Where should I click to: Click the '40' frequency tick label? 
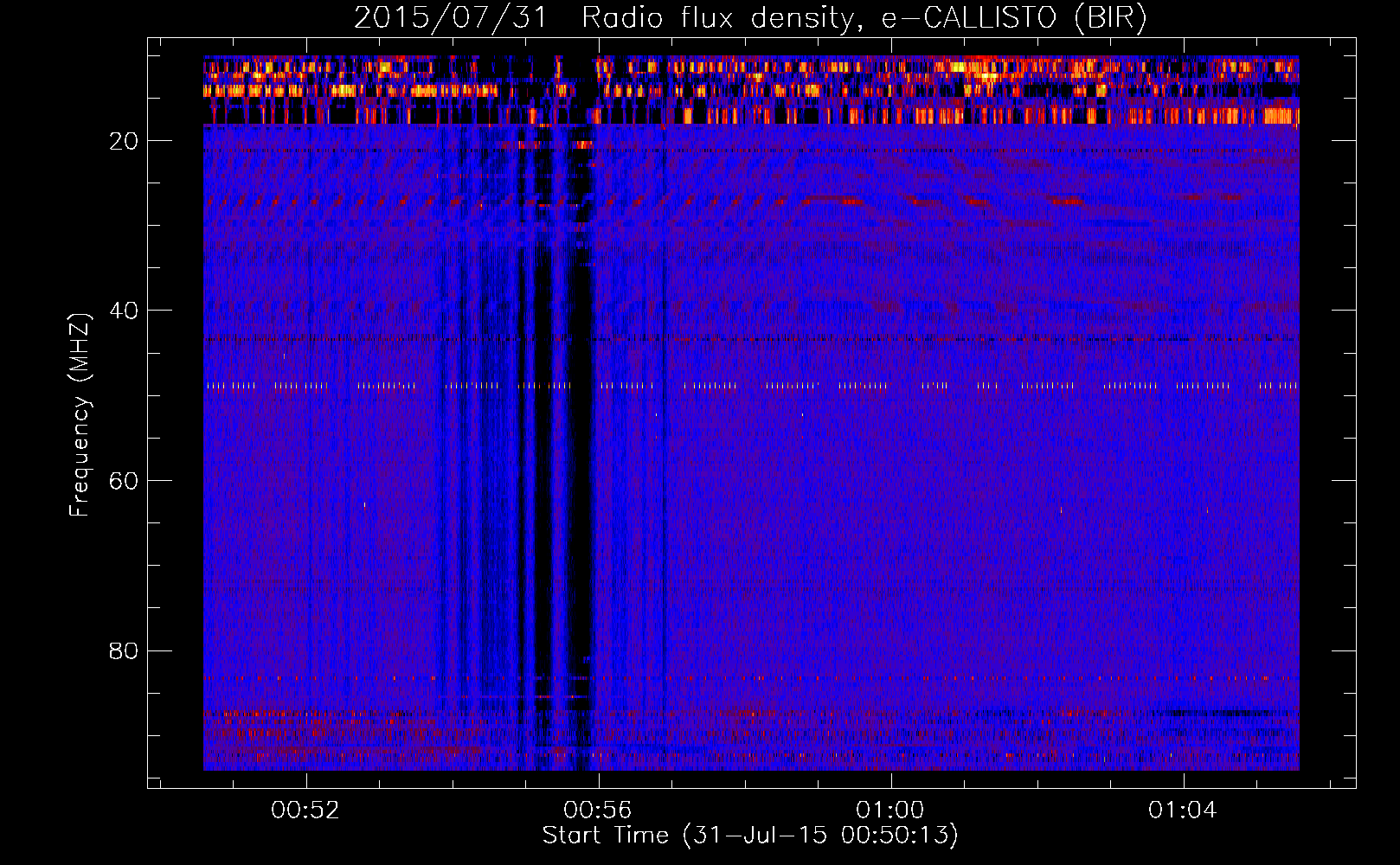125,311
